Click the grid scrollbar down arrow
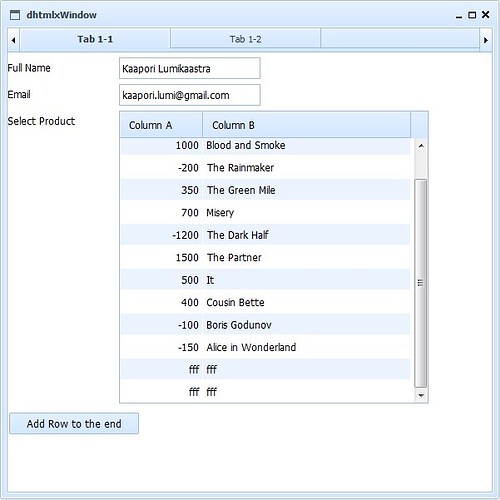Image resolution: width=500 pixels, height=500 pixels. (421, 395)
